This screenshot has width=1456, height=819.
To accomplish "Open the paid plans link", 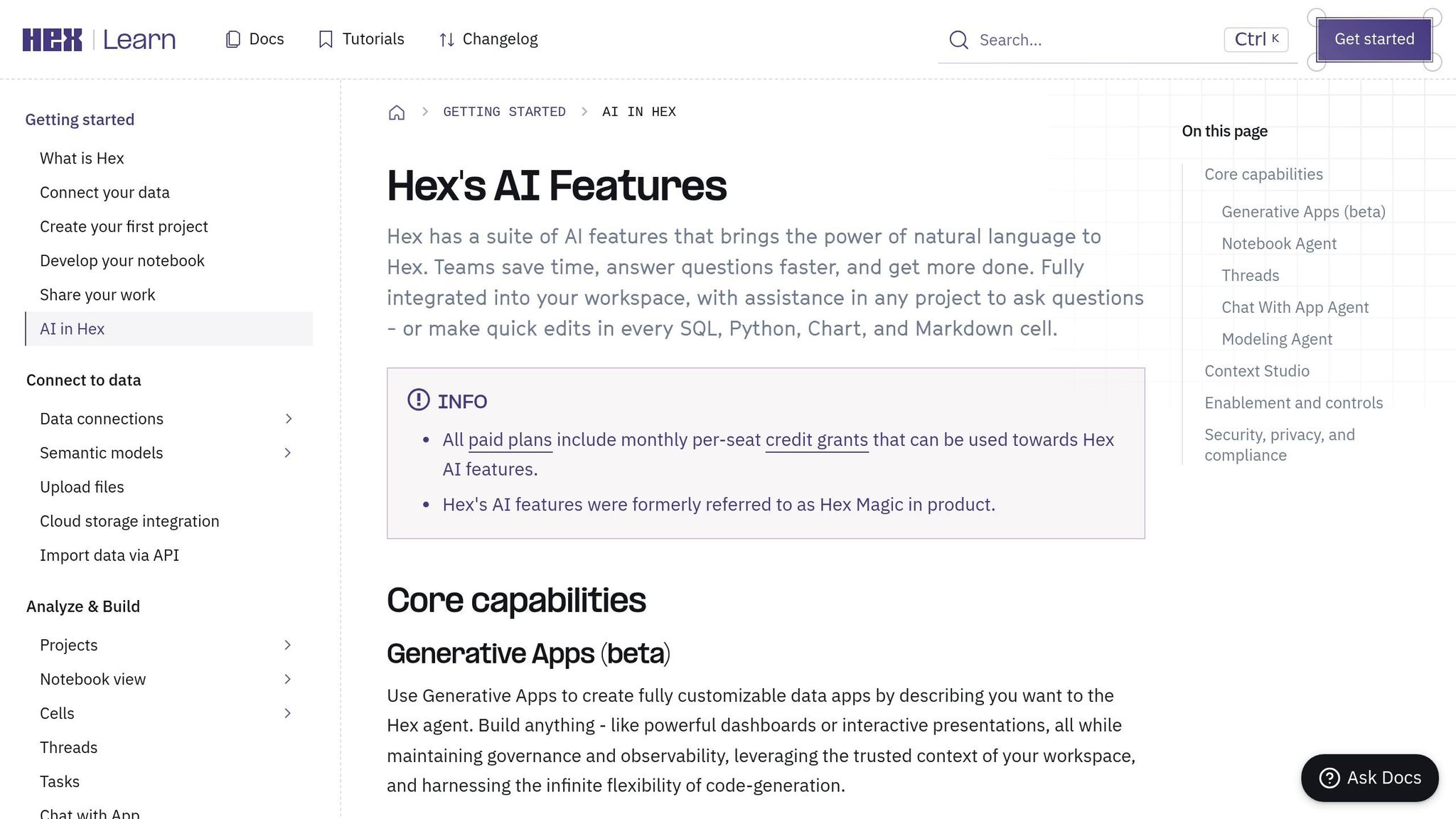I will tap(510, 440).
